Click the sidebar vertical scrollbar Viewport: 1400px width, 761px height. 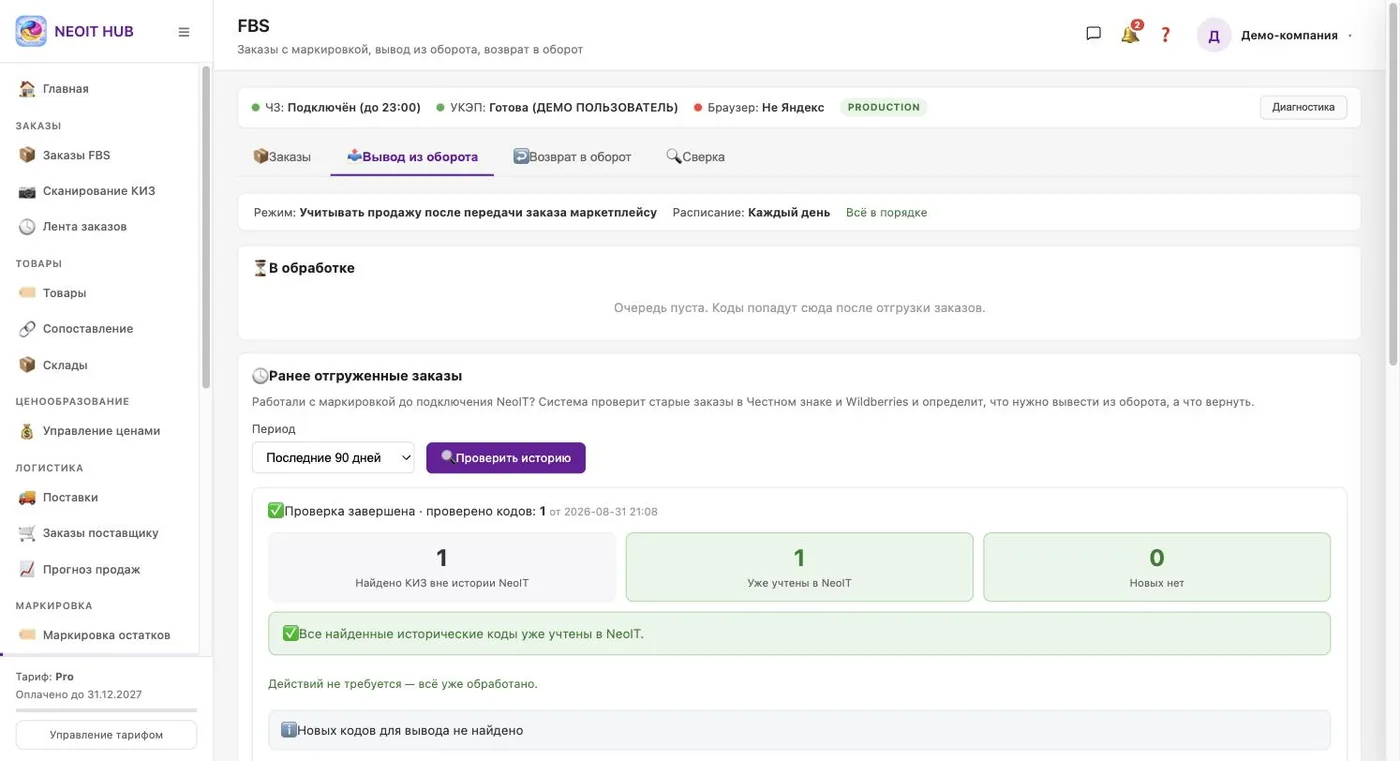click(206, 227)
